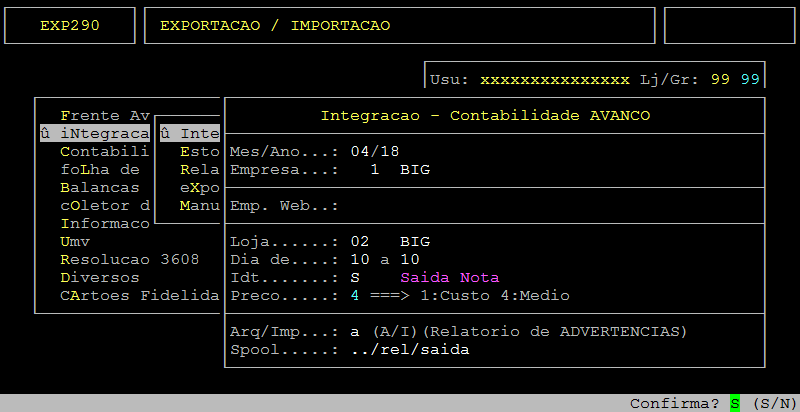
Task: Choose the Umv menu entry
Action: click(x=75, y=242)
